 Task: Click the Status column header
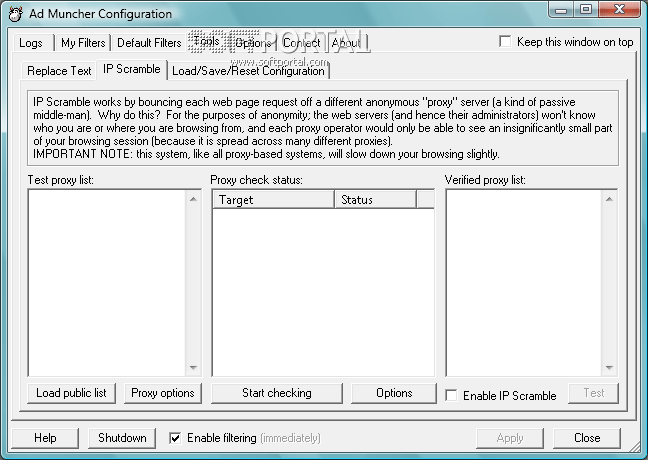[x=375, y=200]
